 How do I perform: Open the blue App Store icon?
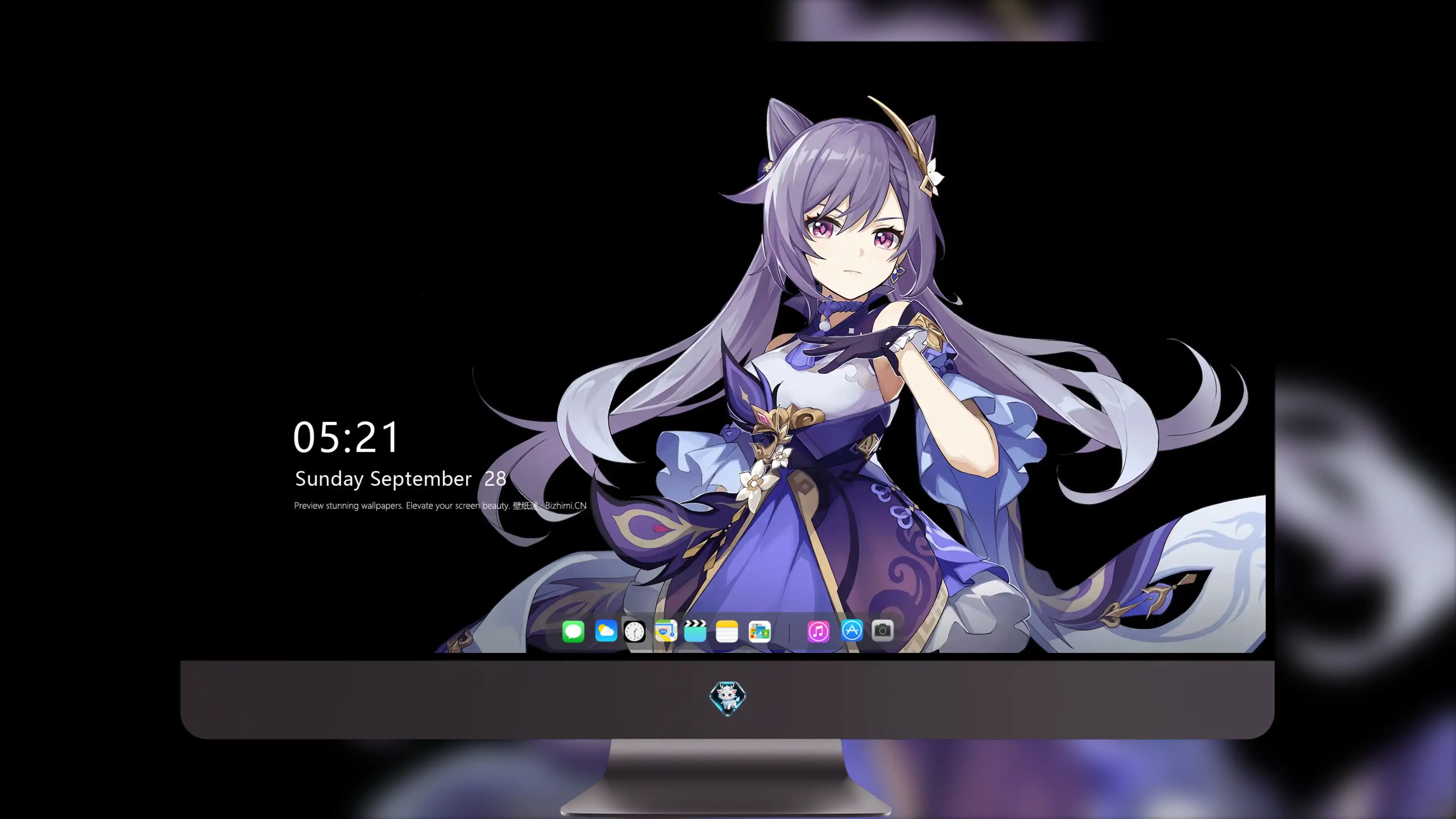coord(852,631)
